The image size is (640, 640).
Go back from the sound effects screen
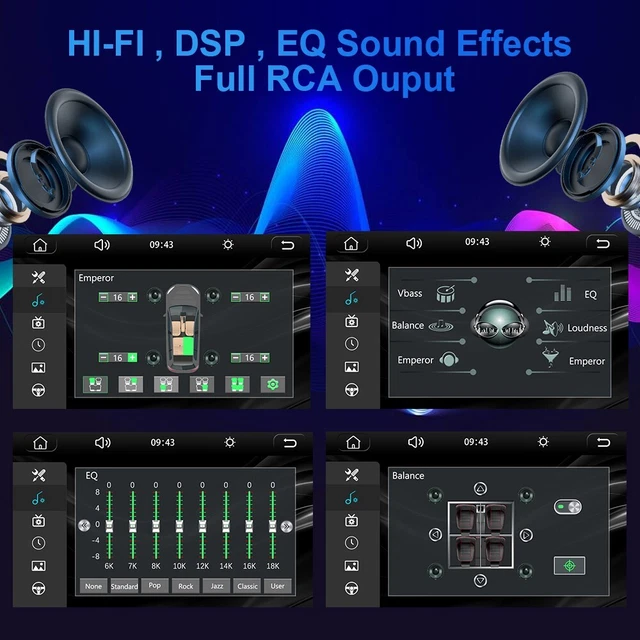(x=602, y=244)
